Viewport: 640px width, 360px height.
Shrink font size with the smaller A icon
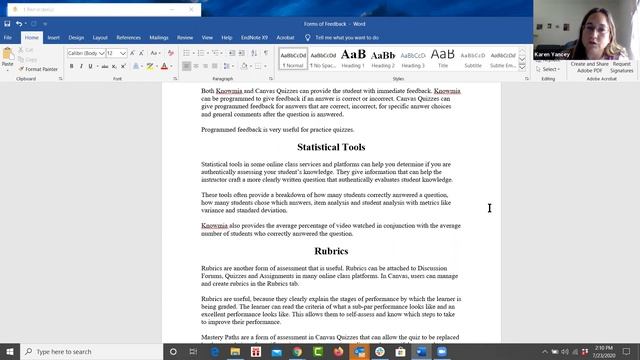(141, 53)
